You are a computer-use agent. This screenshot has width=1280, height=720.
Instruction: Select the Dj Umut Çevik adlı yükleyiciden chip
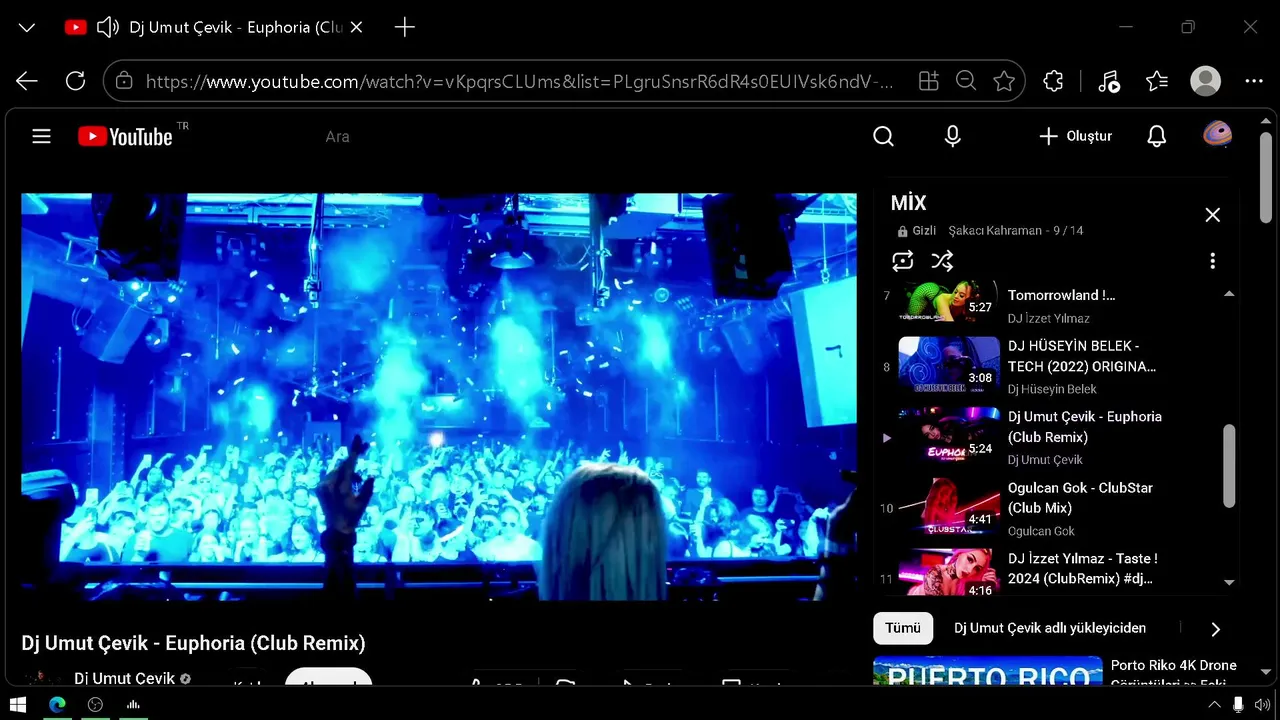1050,628
